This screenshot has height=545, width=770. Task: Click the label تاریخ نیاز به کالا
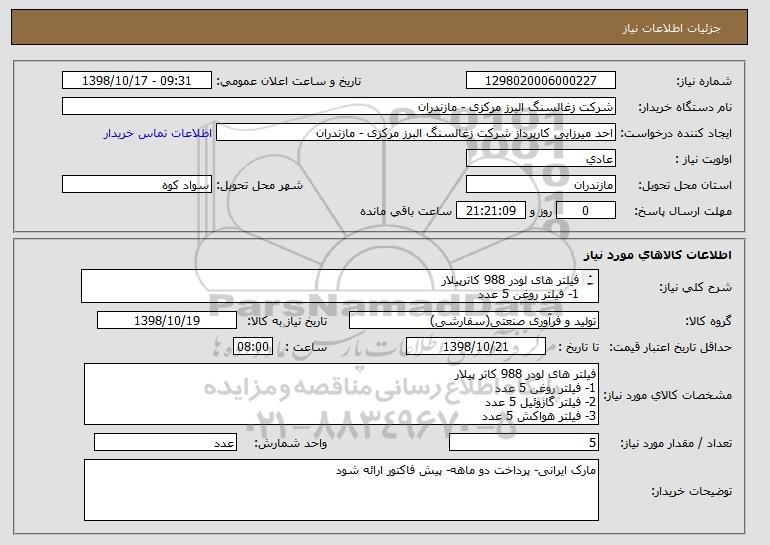287,321
